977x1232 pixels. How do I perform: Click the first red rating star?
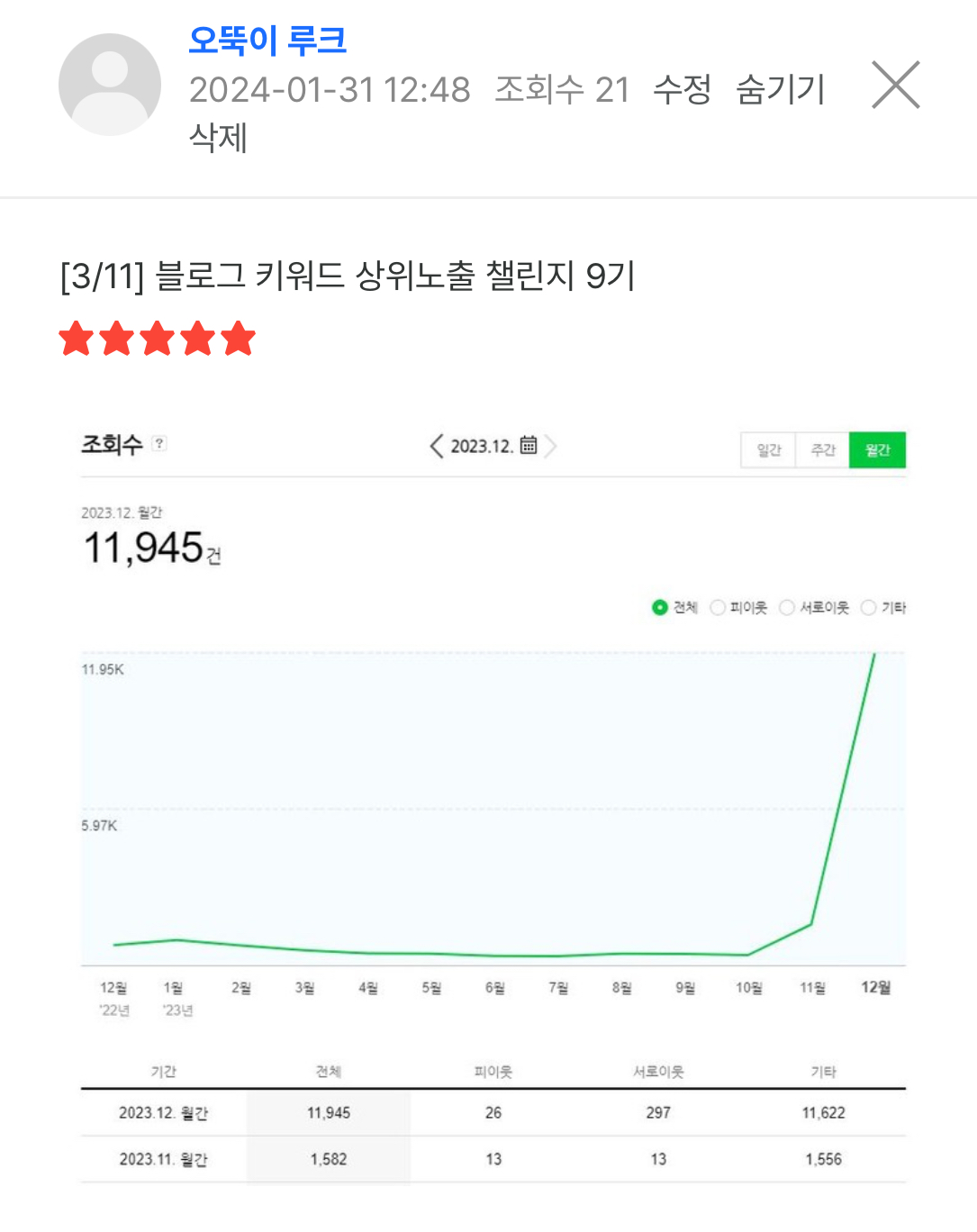pos(77,339)
